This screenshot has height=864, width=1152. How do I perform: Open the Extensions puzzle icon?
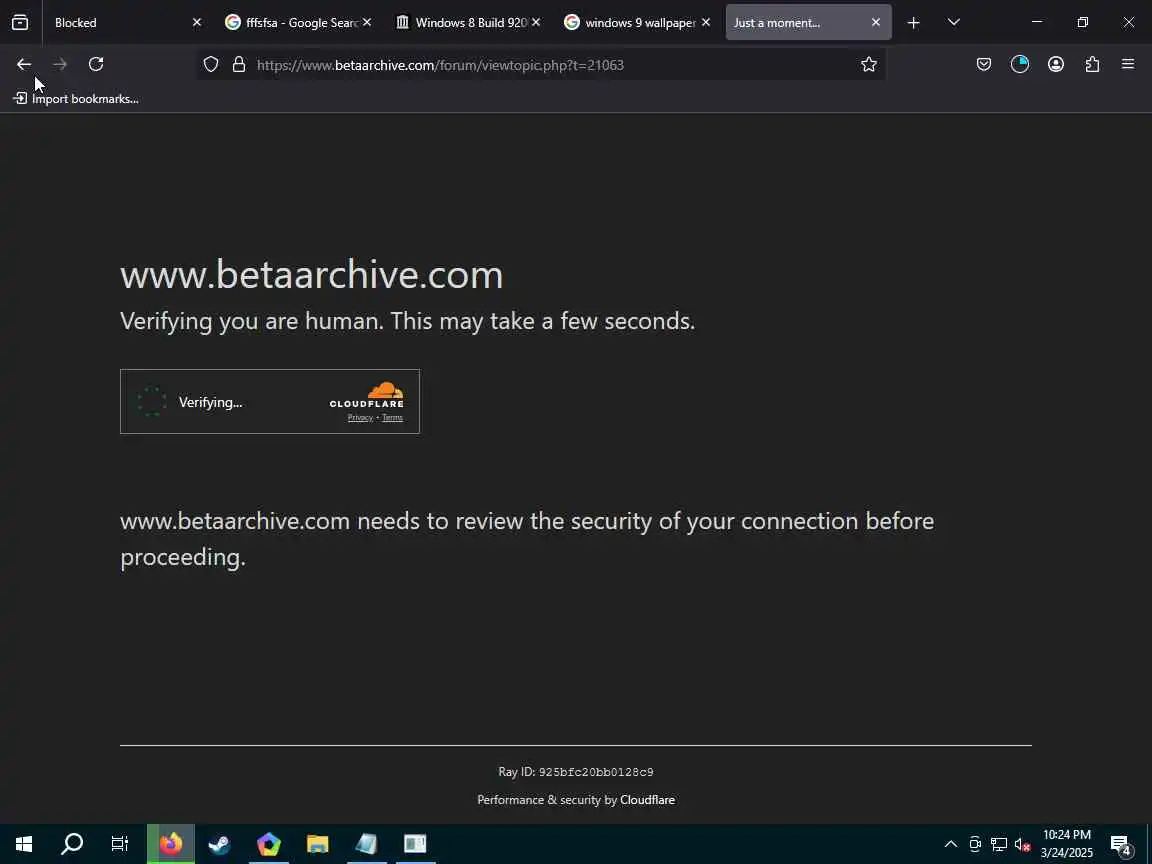point(1092,65)
